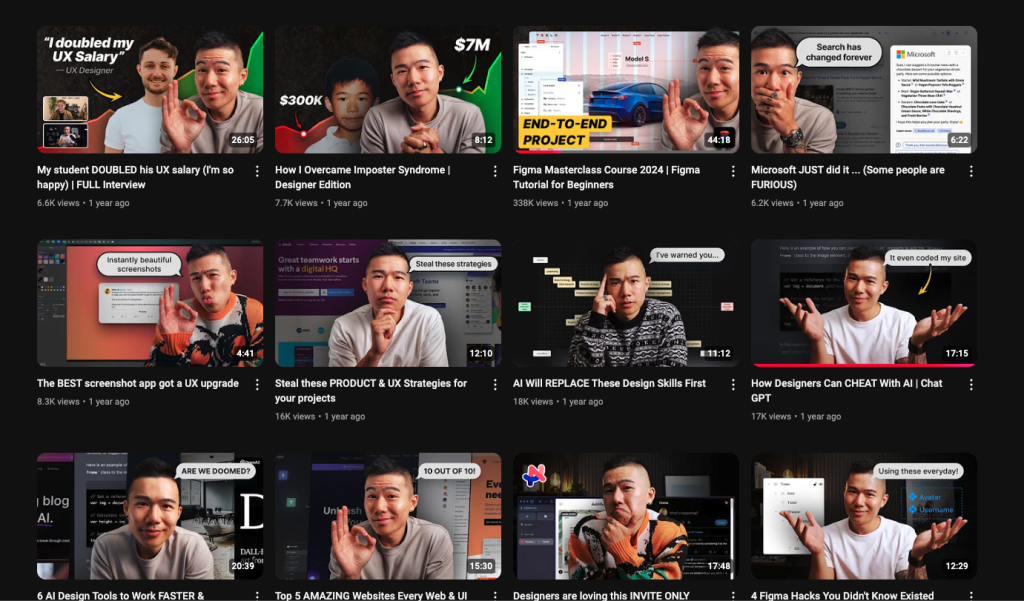1024x601 pixels.
Task: Open the '10 OUT OF 10!' thumbnail
Action: click(388, 516)
